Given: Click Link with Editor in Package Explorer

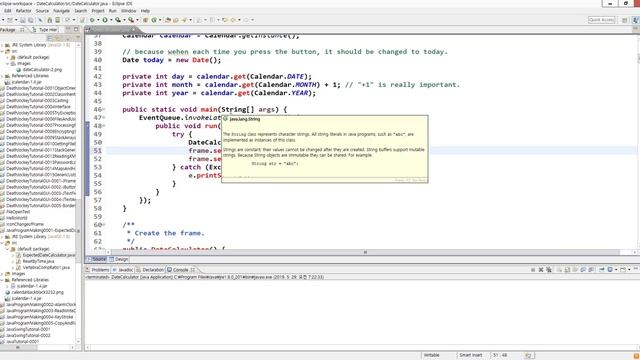Looking at the screenshot, I should click(x=58, y=38).
